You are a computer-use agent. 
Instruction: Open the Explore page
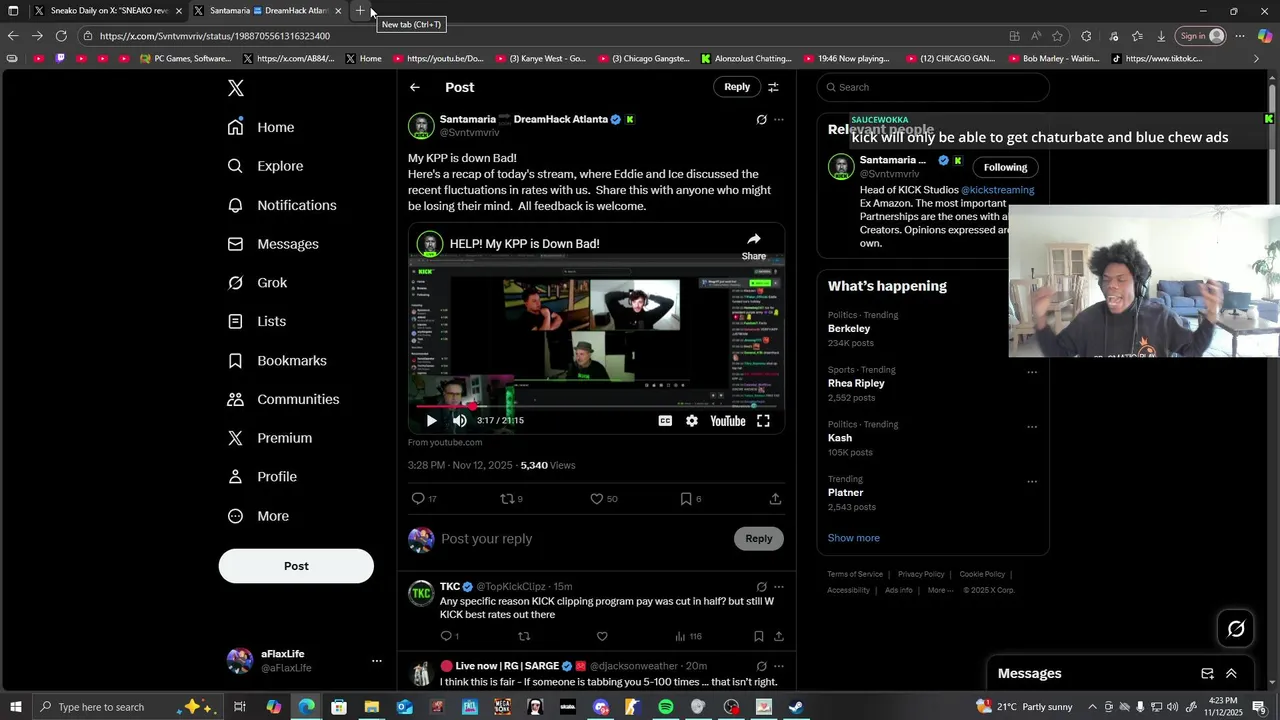[265, 166]
